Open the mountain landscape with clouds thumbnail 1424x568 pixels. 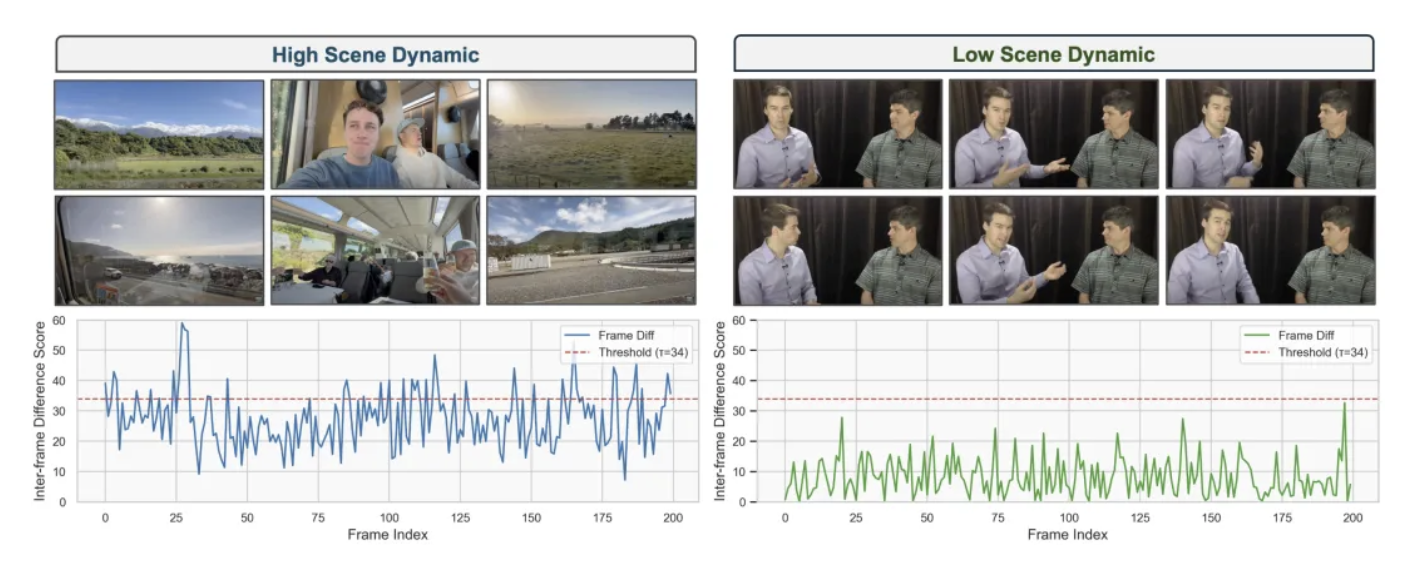click(x=159, y=134)
